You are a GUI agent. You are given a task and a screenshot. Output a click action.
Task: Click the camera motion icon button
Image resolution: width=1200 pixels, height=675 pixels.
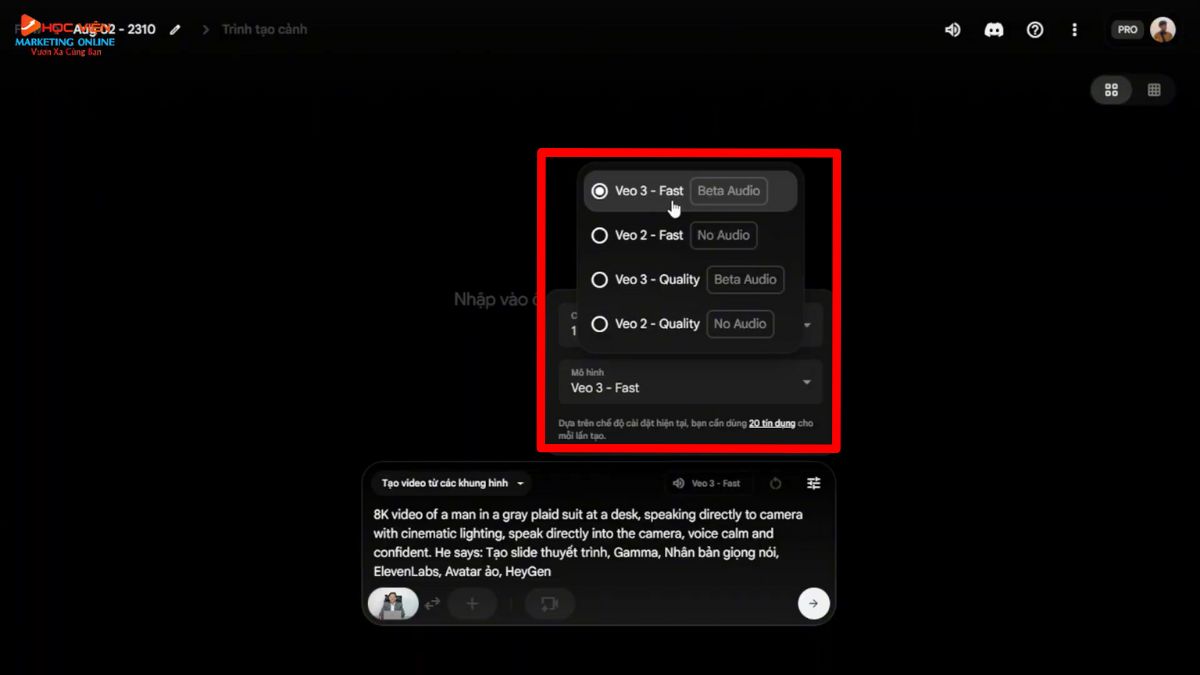coord(549,604)
